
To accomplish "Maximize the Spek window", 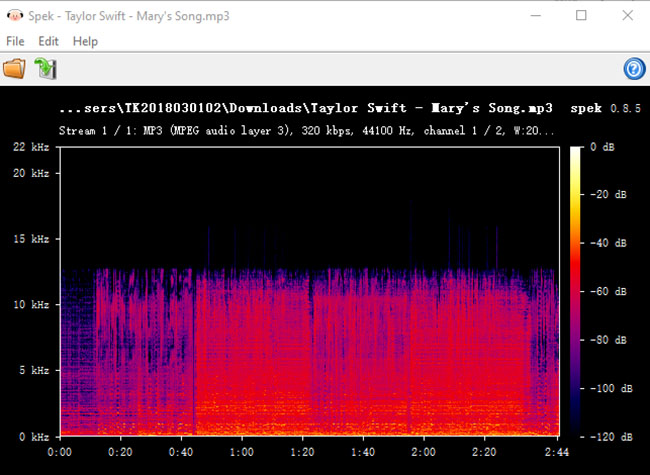I will tap(581, 16).
